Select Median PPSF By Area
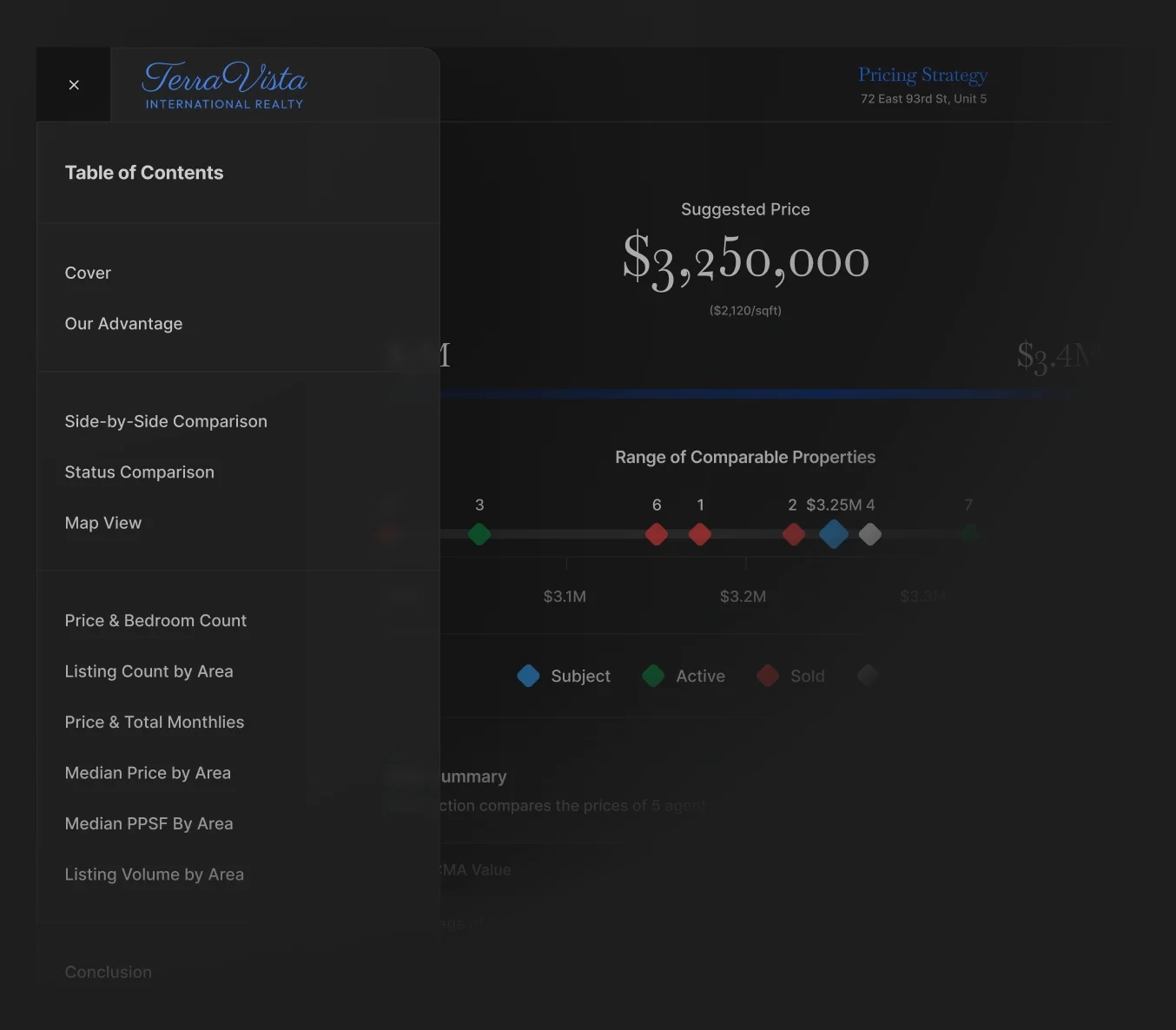 pos(149,824)
